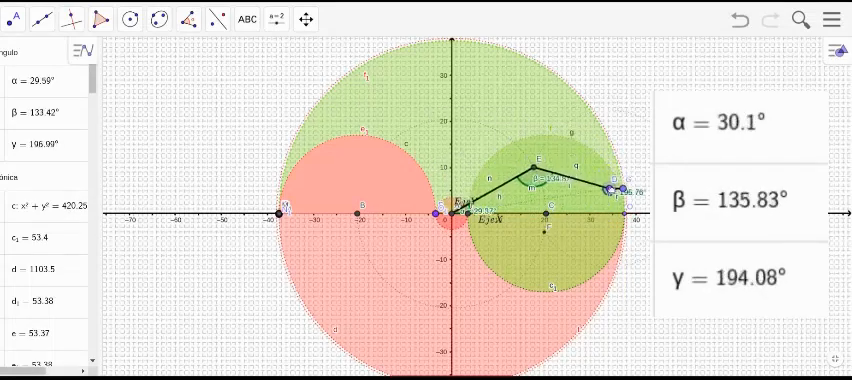Click point E on the arm
This screenshot has height=380, width=852.
click(x=534, y=166)
